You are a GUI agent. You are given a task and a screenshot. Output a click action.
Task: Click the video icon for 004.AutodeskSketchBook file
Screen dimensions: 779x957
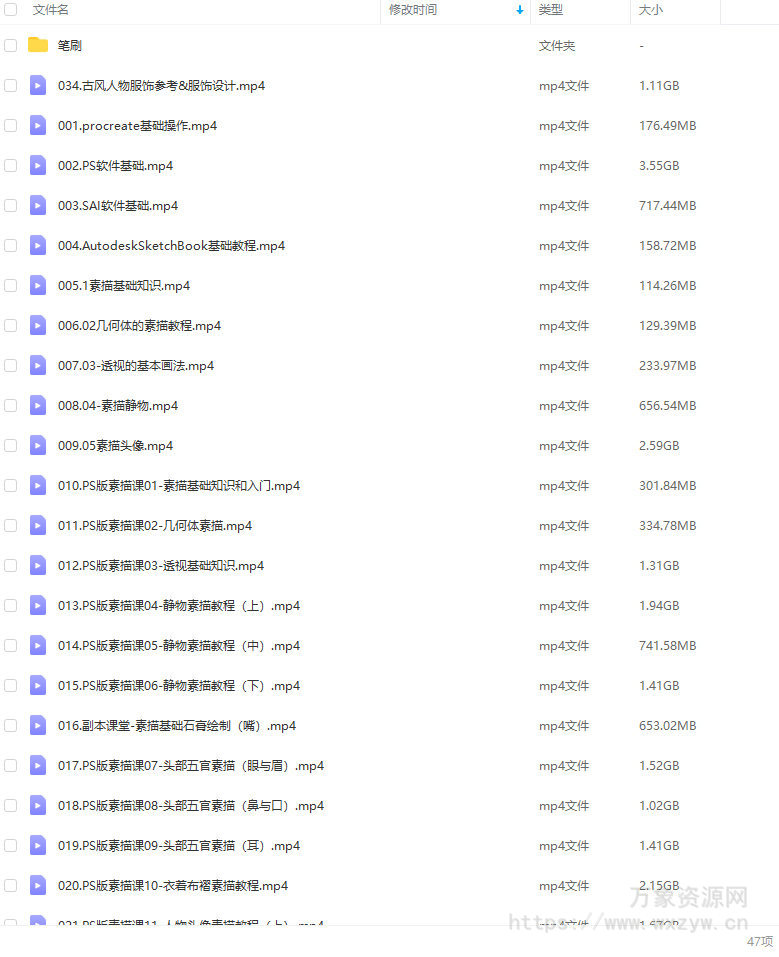click(38, 245)
